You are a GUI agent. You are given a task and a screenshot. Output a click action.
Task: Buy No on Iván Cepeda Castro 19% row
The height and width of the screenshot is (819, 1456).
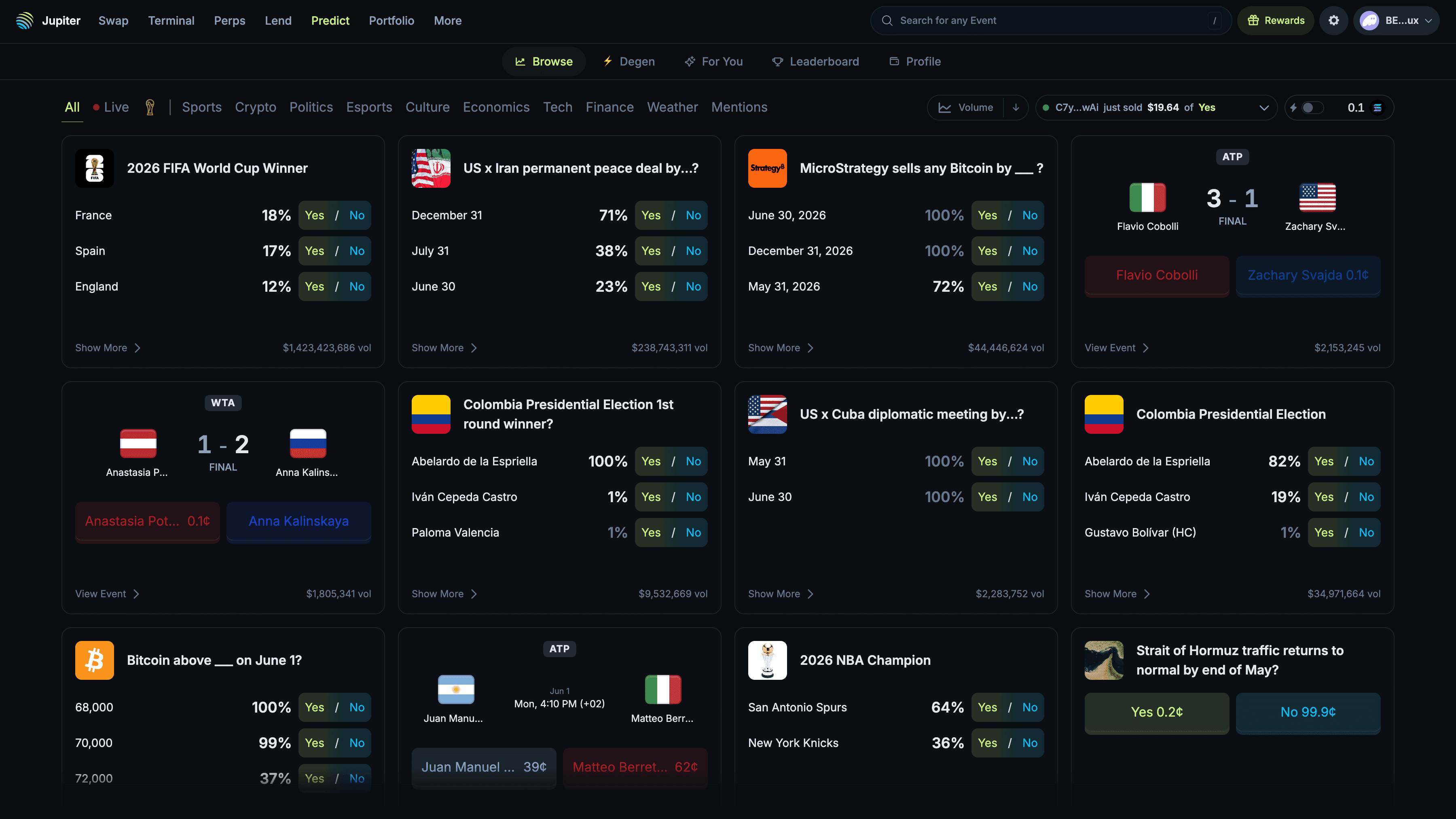click(1366, 496)
